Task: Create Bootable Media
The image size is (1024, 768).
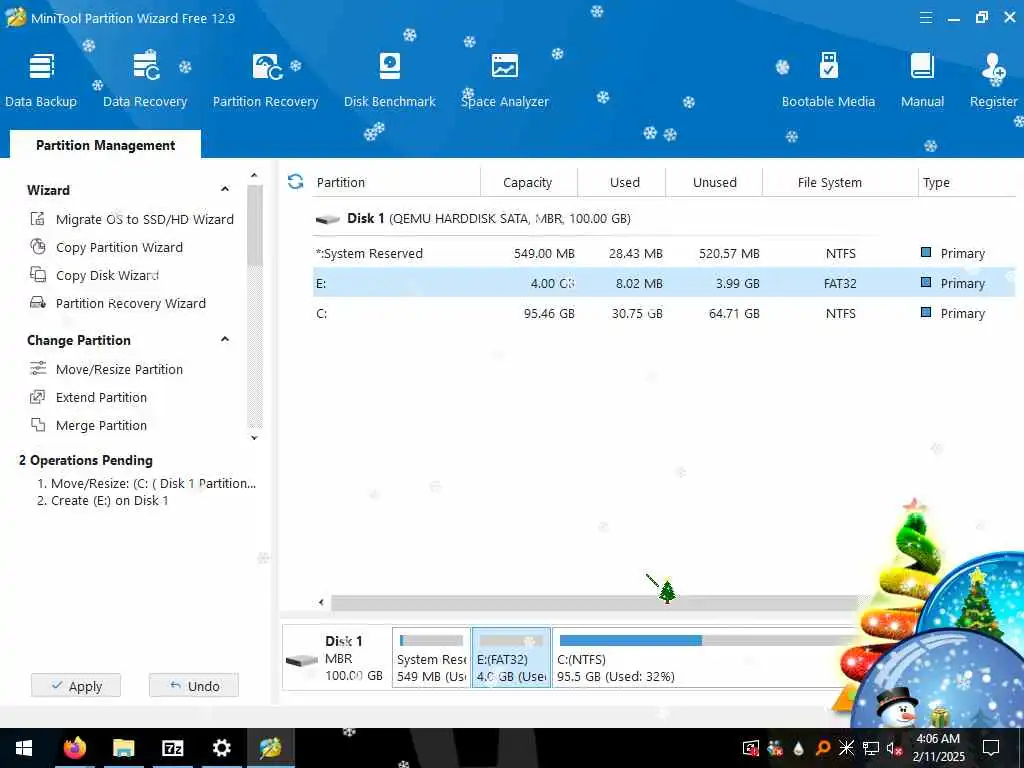Action: coord(828,80)
